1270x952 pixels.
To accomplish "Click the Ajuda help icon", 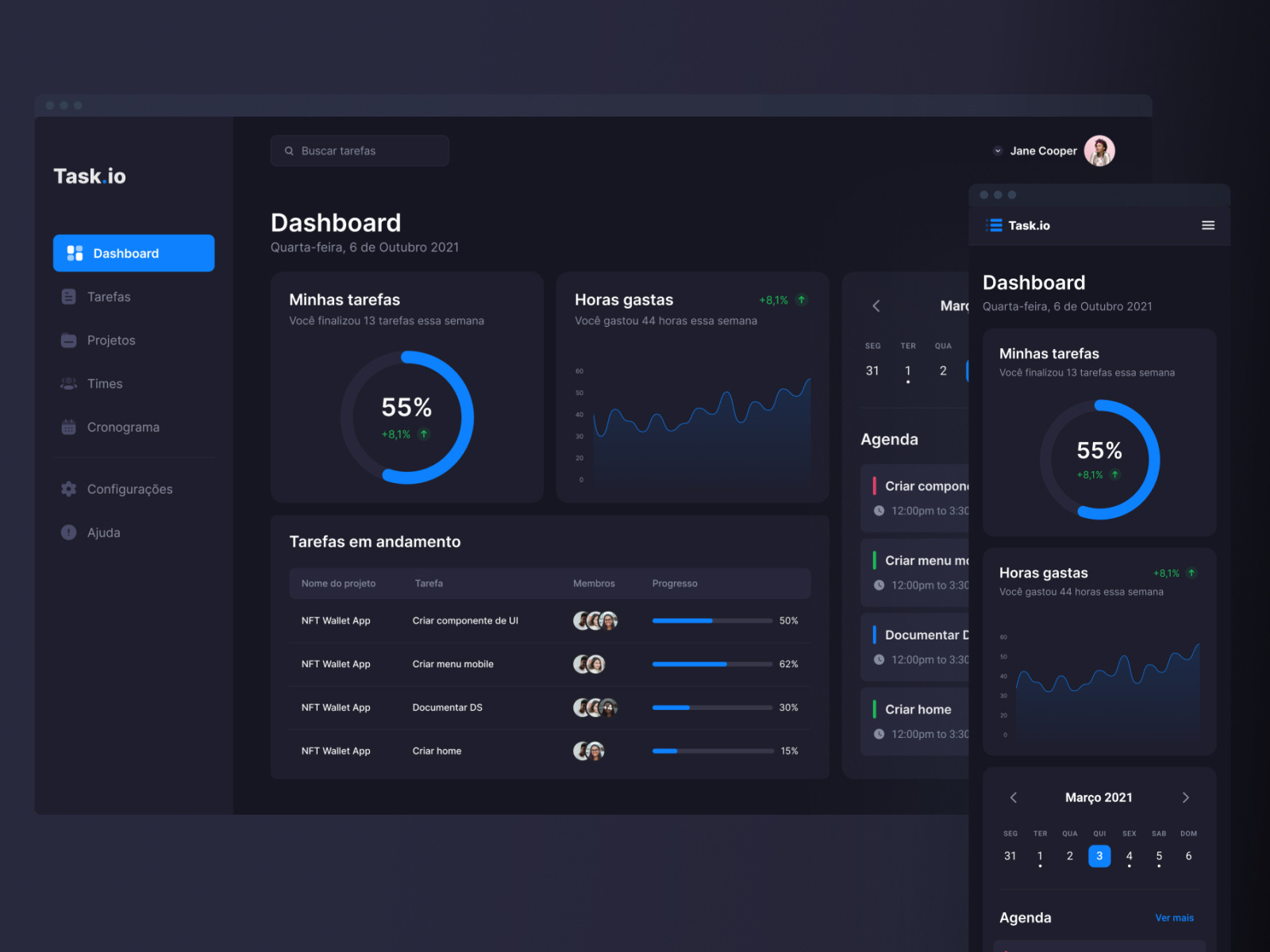I will 68,532.
